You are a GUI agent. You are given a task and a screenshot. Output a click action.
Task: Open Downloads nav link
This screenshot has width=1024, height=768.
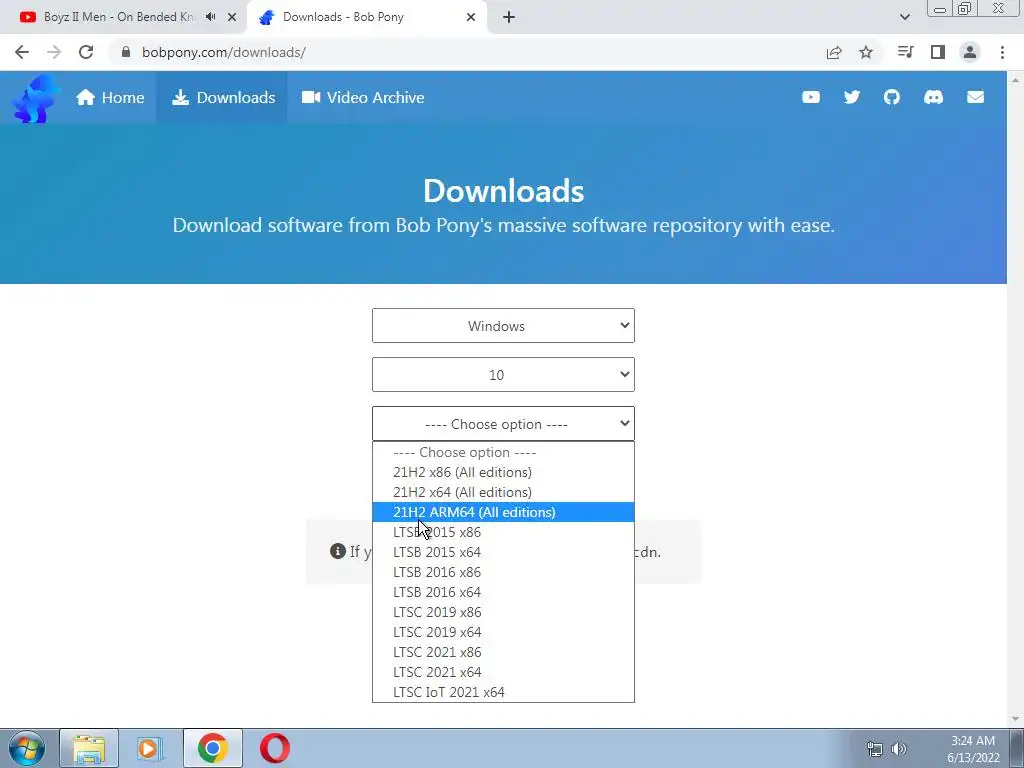[x=223, y=97]
